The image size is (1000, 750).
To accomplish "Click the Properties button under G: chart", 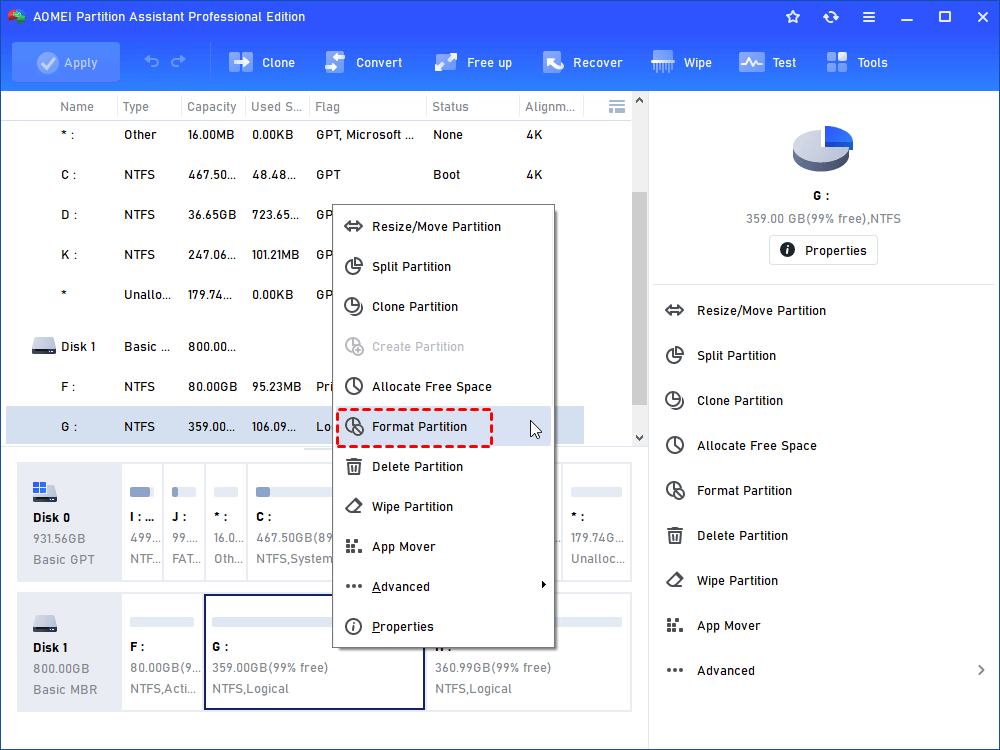I will coord(823,250).
